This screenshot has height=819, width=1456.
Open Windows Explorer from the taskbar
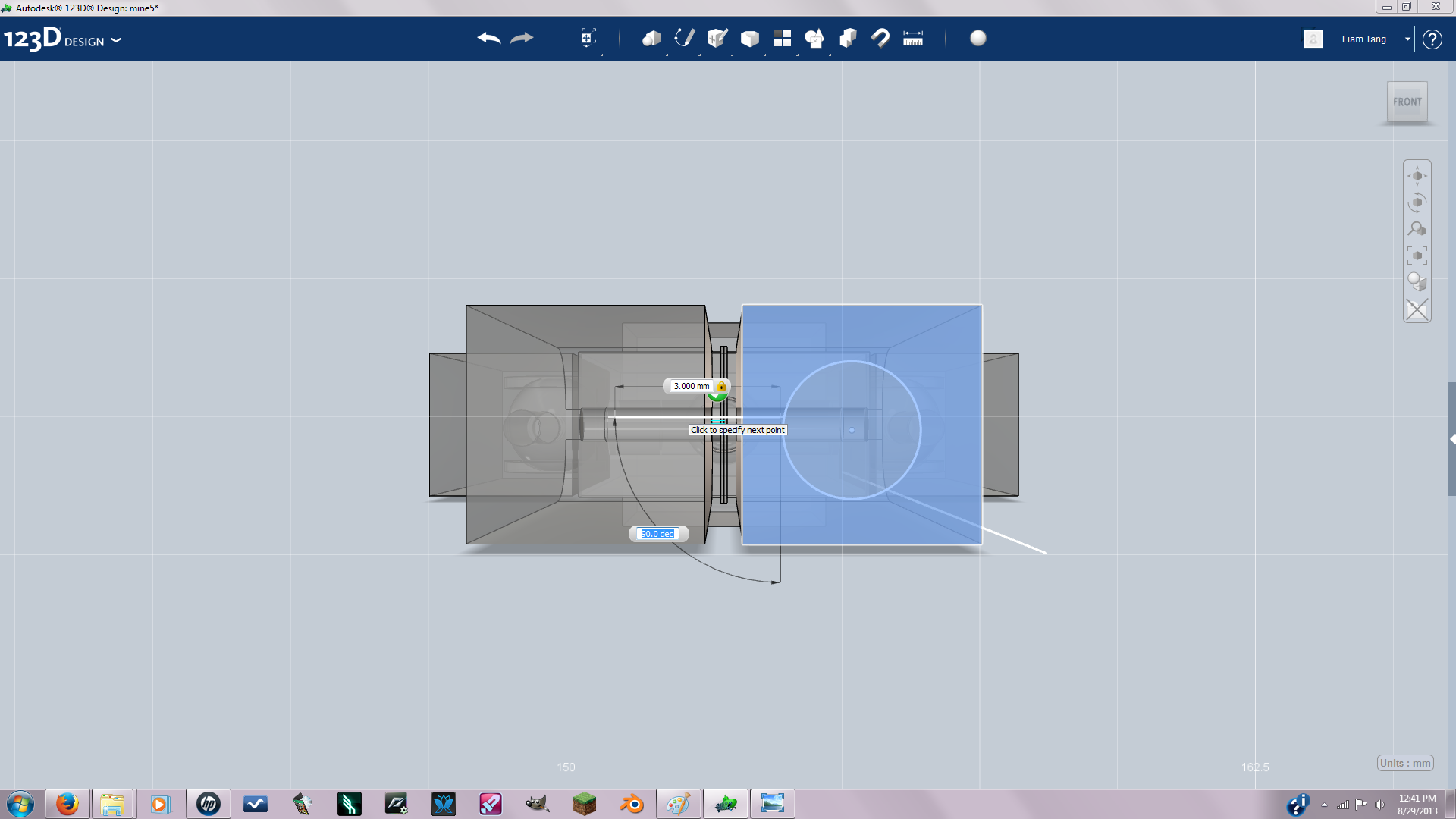(112, 804)
